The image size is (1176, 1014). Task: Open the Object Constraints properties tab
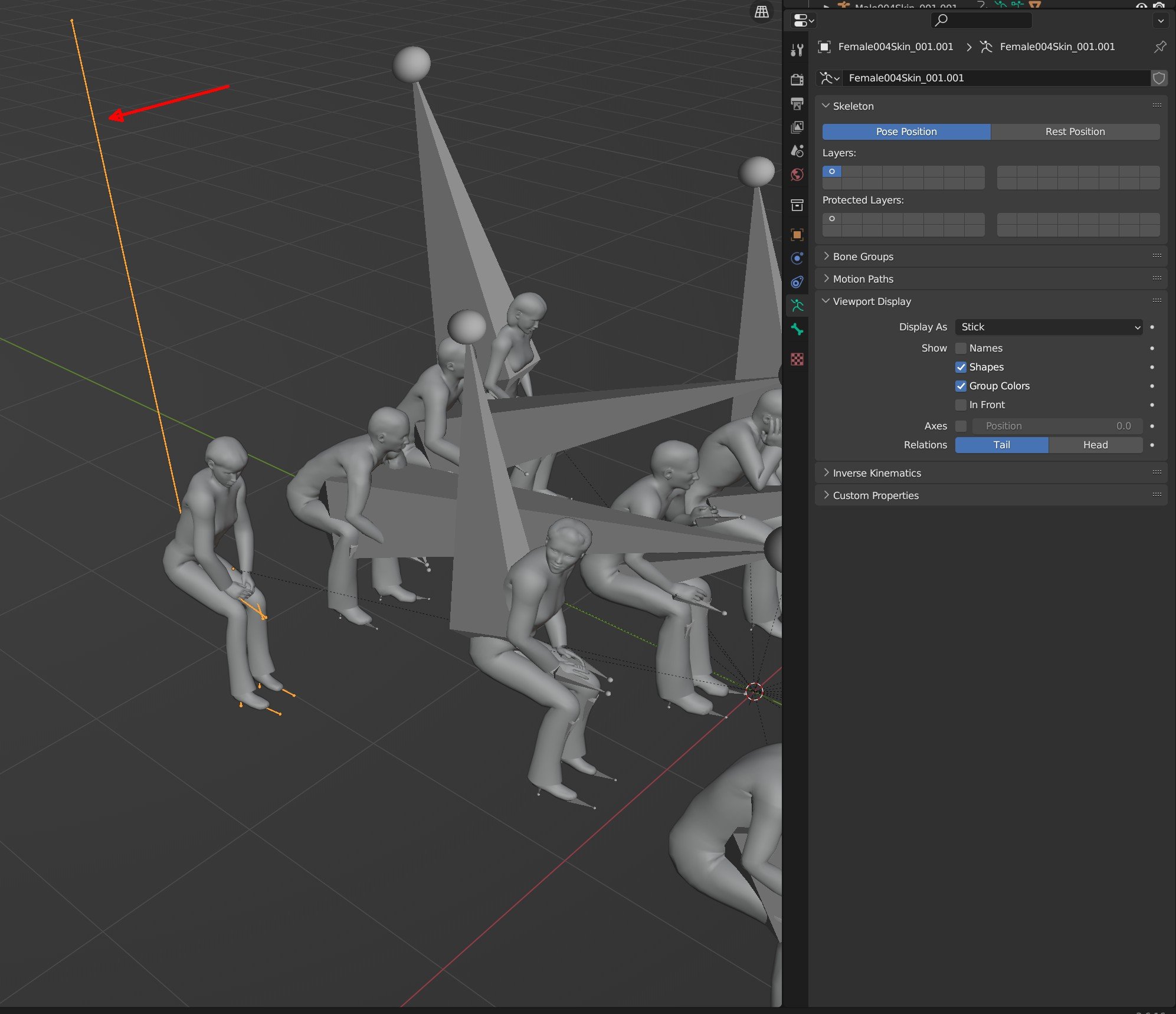(797, 282)
